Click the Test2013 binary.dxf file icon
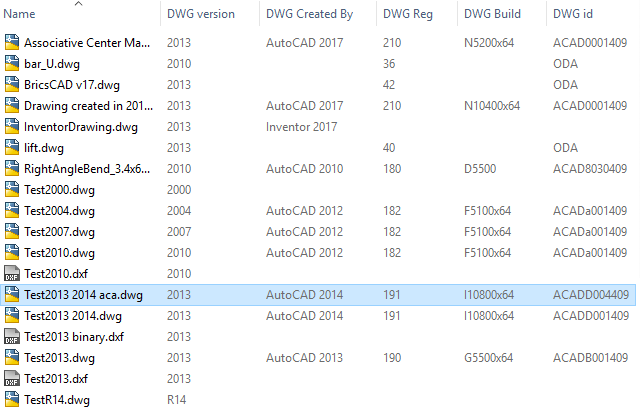Screen dimensions: 640x410 point(12,337)
